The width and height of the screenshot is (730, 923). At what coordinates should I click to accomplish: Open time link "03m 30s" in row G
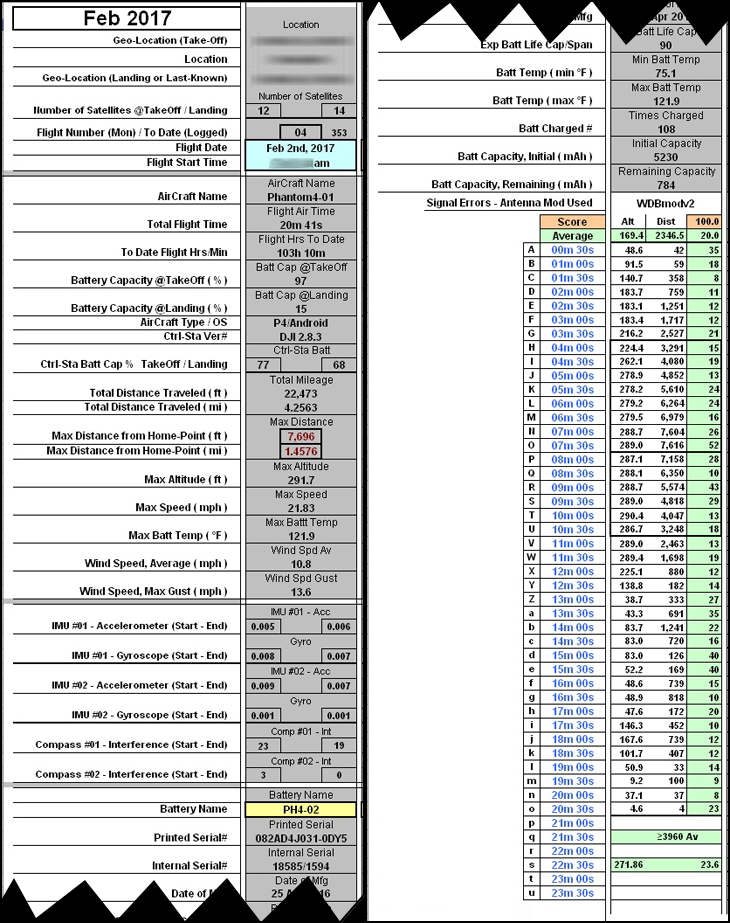point(572,334)
